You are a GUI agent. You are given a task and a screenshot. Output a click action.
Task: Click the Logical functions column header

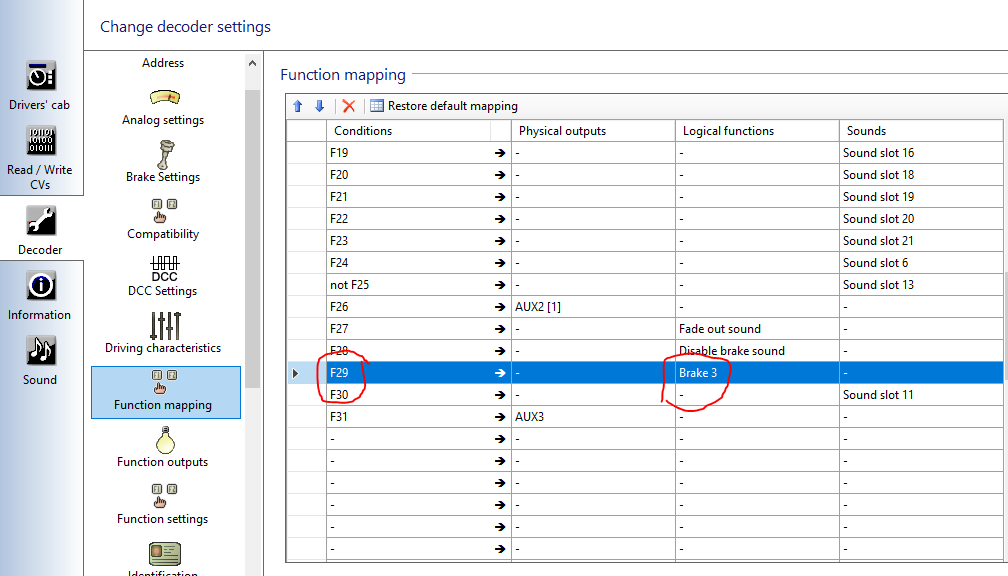pos(757,130)
